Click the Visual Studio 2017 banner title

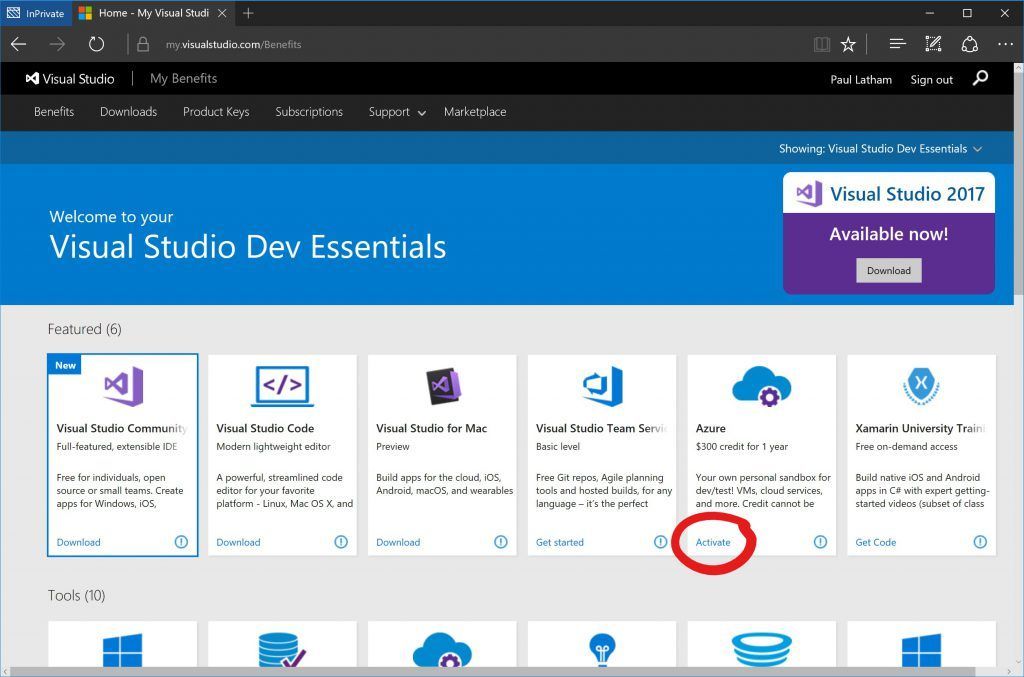click(907, 194)
